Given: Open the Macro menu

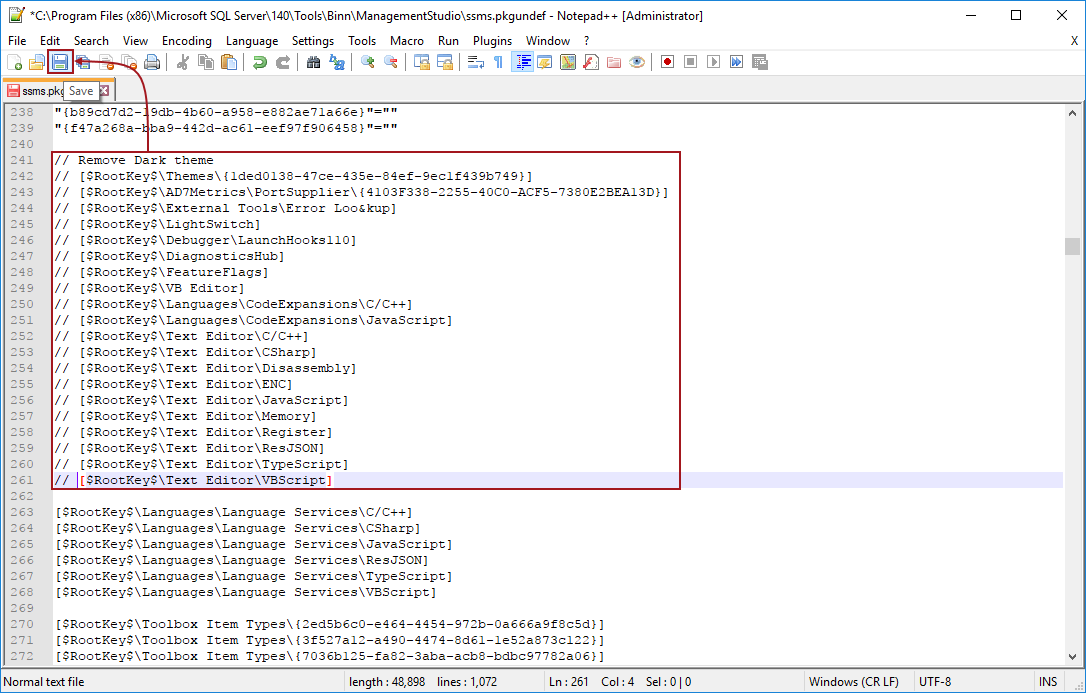Looking at the screenshot, I should 410,41.
